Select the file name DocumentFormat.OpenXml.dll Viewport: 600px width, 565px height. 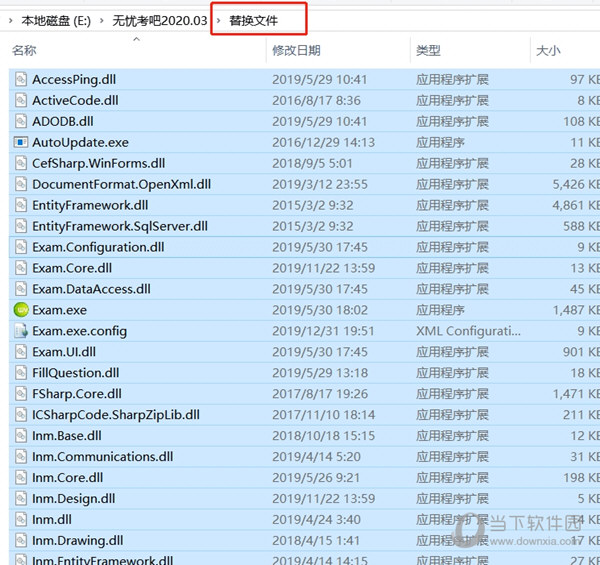[x=121, y=184]
